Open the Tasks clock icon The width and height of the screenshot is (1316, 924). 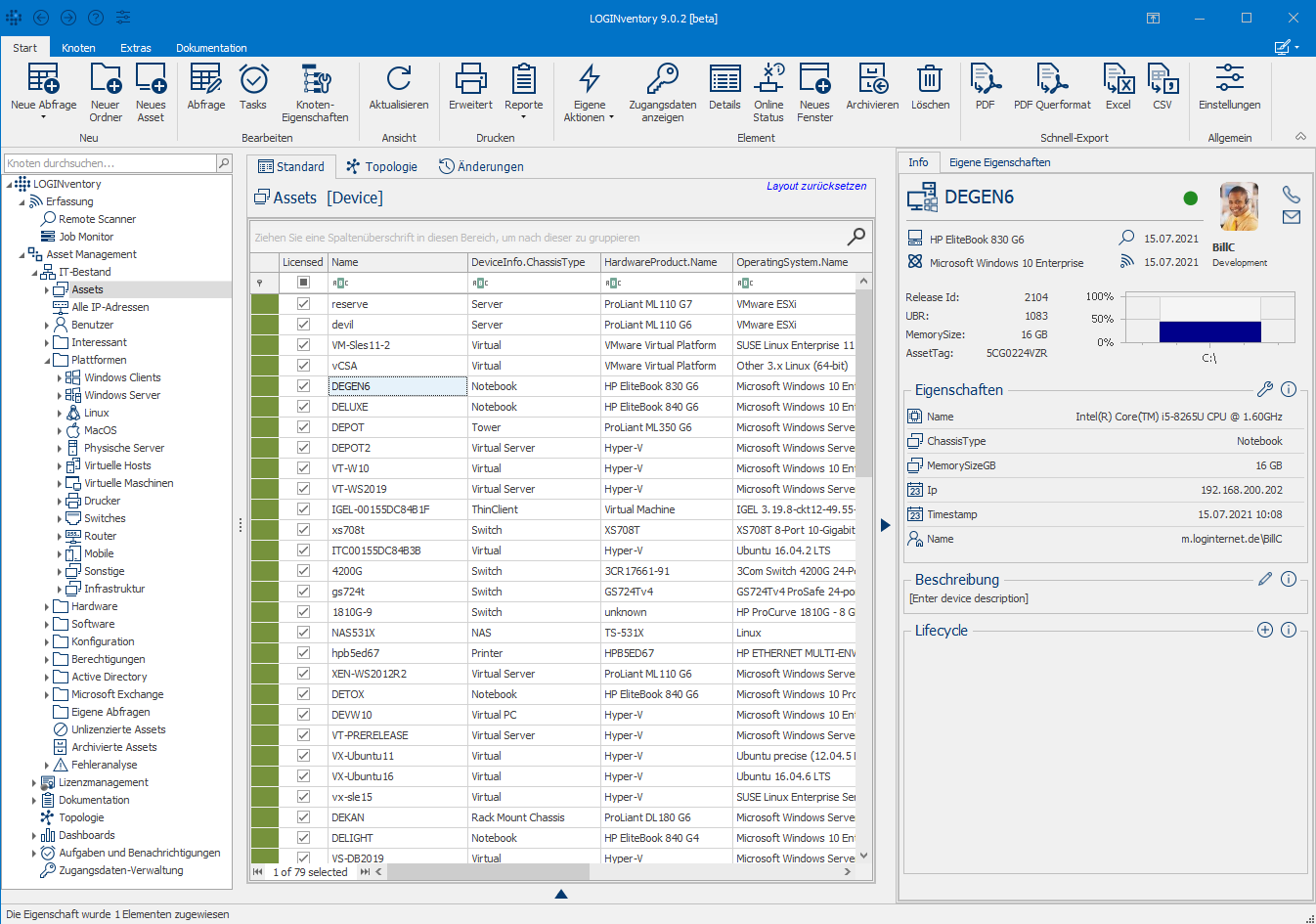point(253,87)
